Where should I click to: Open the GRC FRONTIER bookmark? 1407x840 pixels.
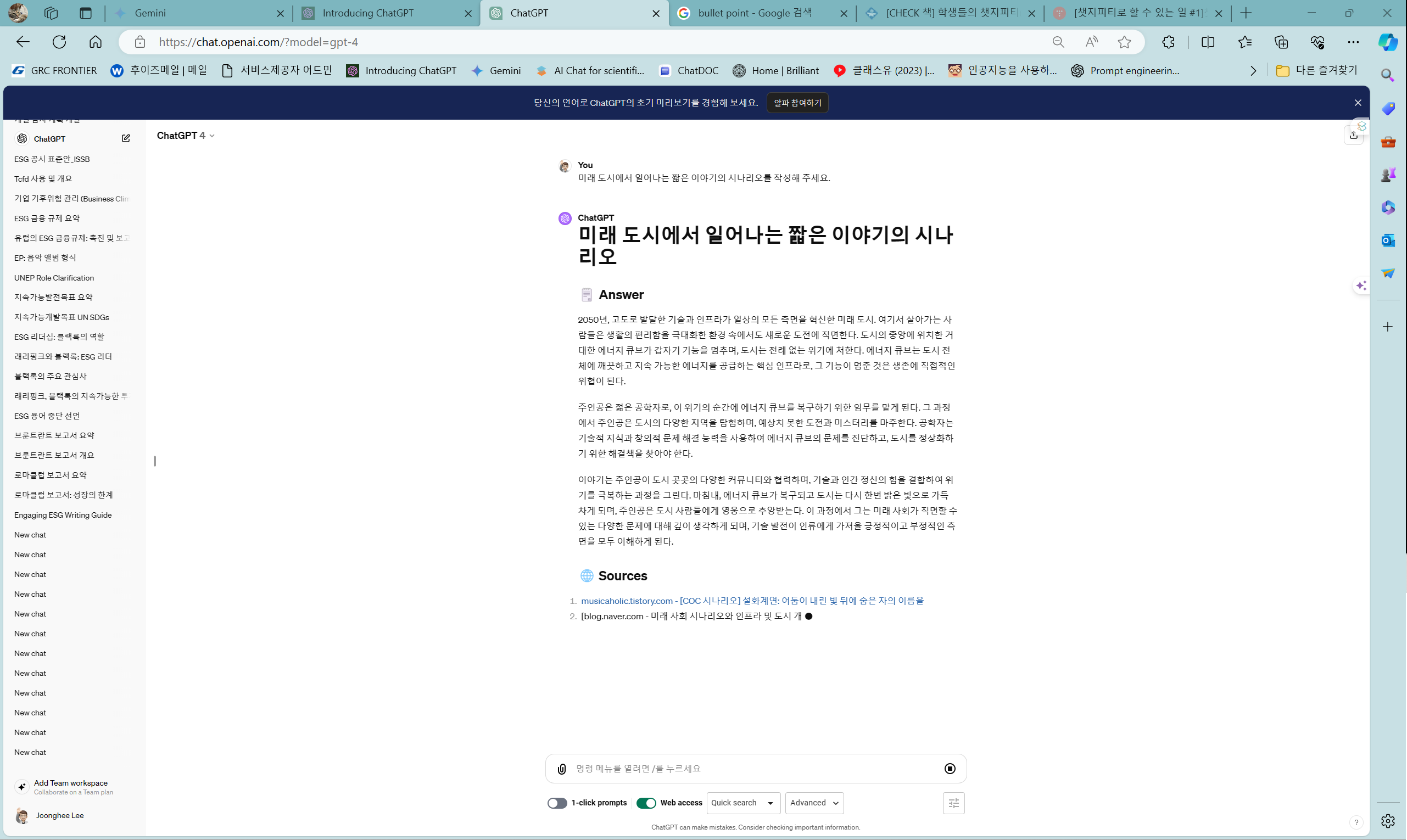54,70
